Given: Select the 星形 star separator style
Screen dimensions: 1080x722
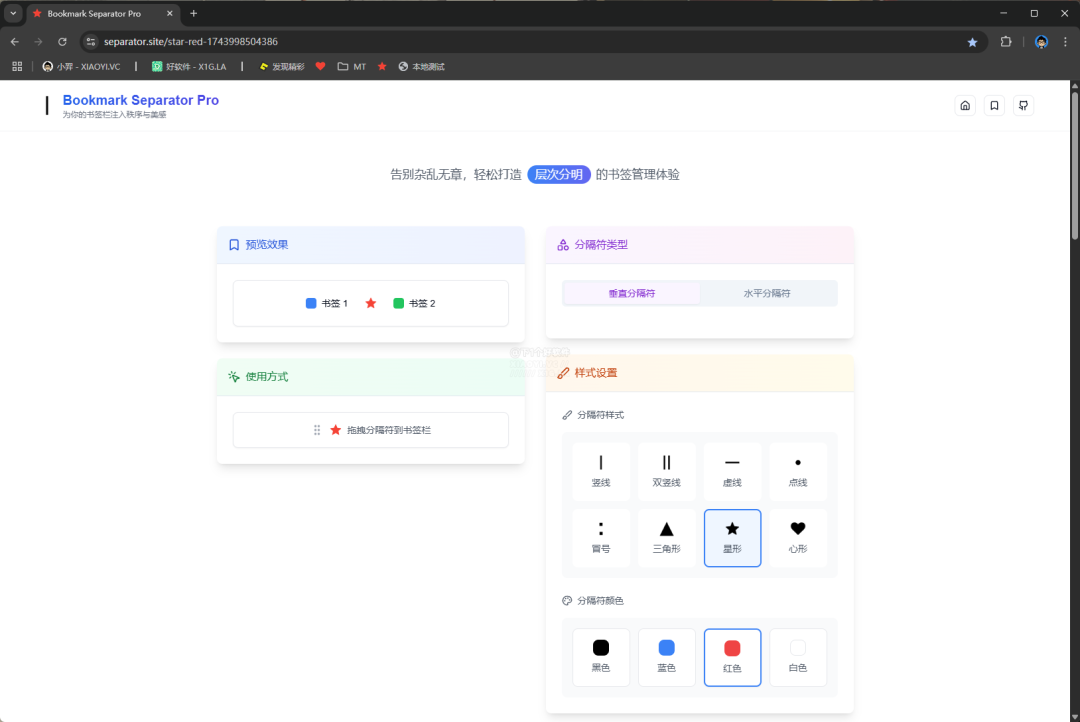Looking at the screenshot, I should pos(732,538).
